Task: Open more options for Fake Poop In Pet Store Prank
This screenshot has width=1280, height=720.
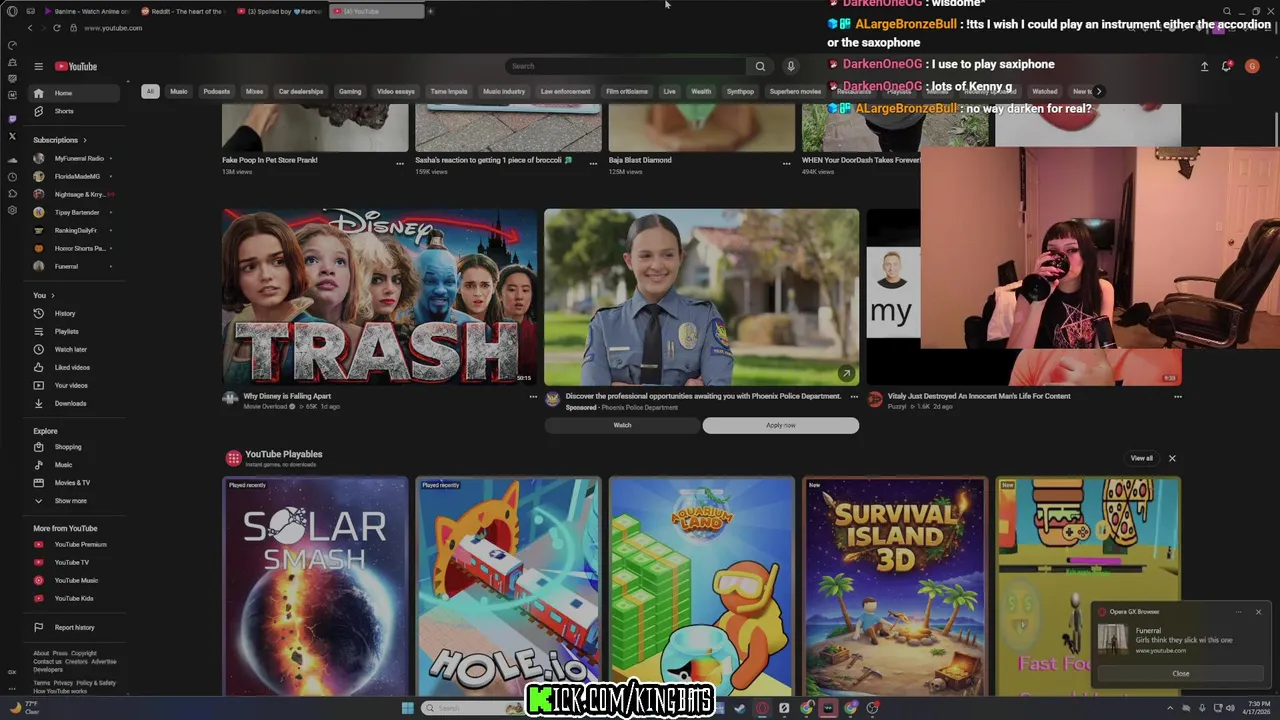Action: tap(400, 162)
